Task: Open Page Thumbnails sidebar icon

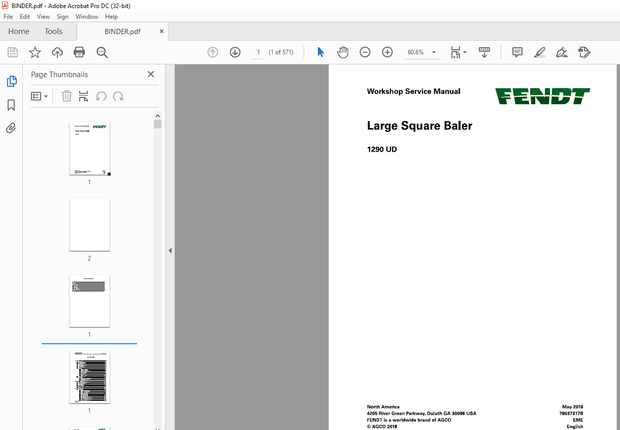Action: click(11, 81)
